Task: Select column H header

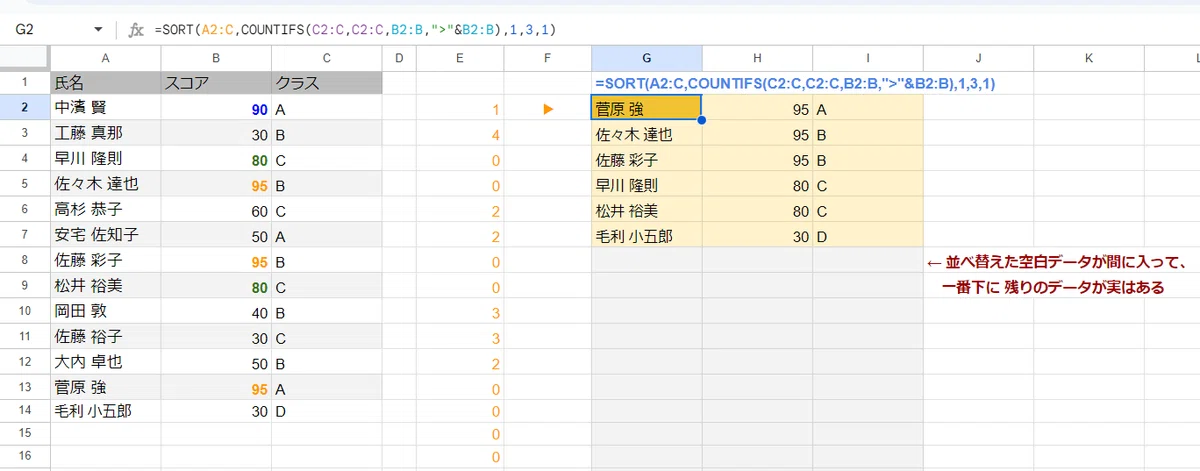Action: 757,59
